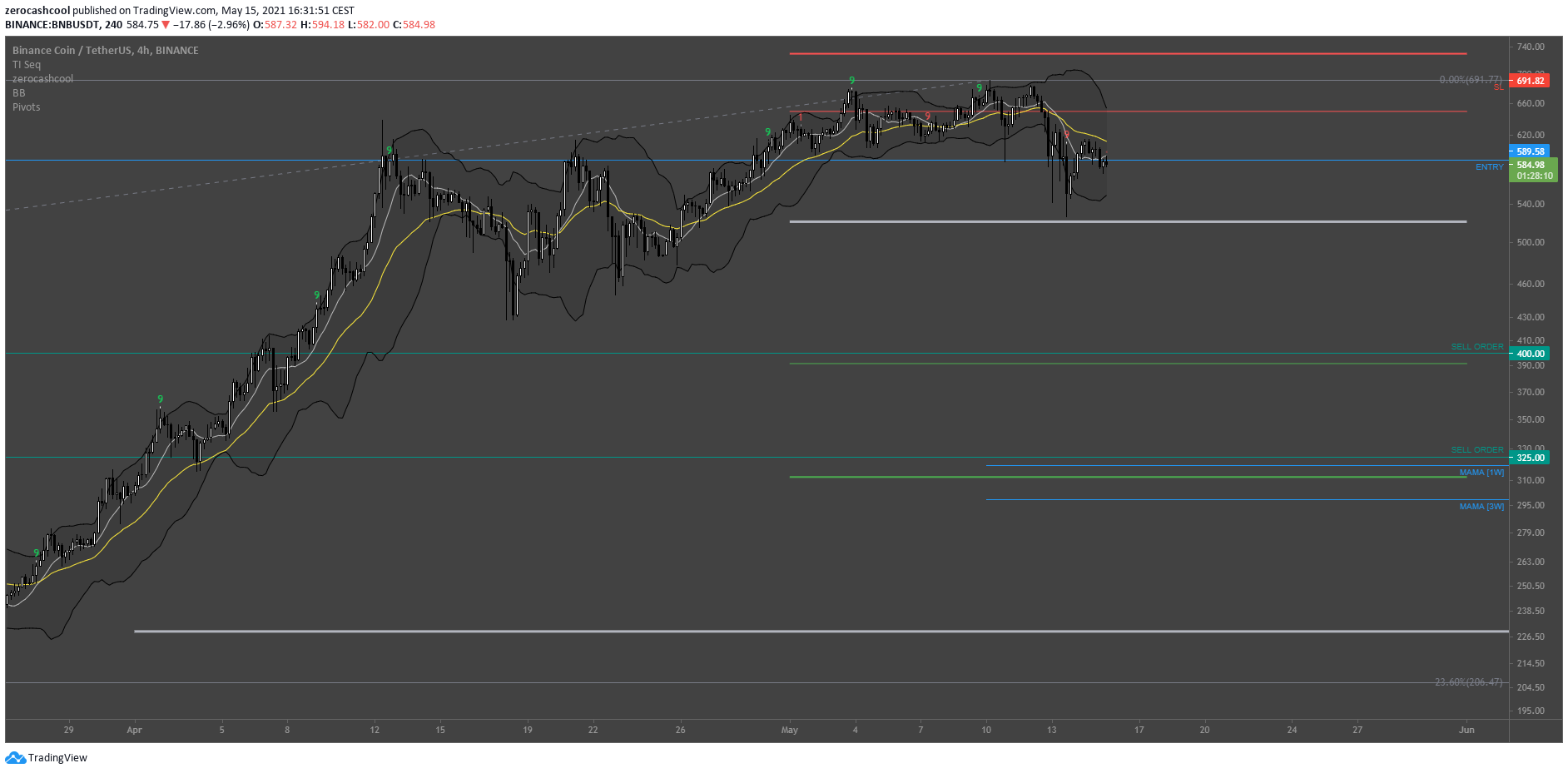The width and height of the screenshot is (1568, 773).
Task: Click the '23.60%(206.47)' Fibonacci label
Action: 1469,682
